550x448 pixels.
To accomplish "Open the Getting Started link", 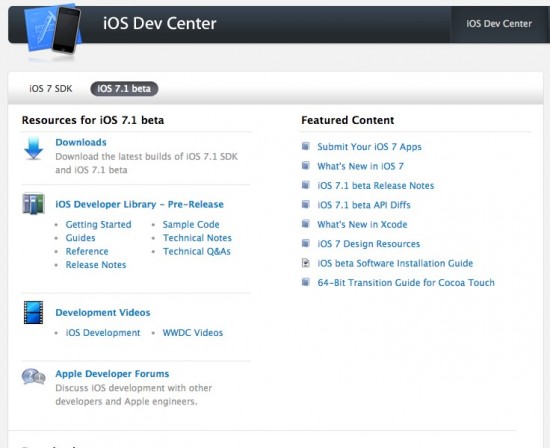I will point(99,225).
